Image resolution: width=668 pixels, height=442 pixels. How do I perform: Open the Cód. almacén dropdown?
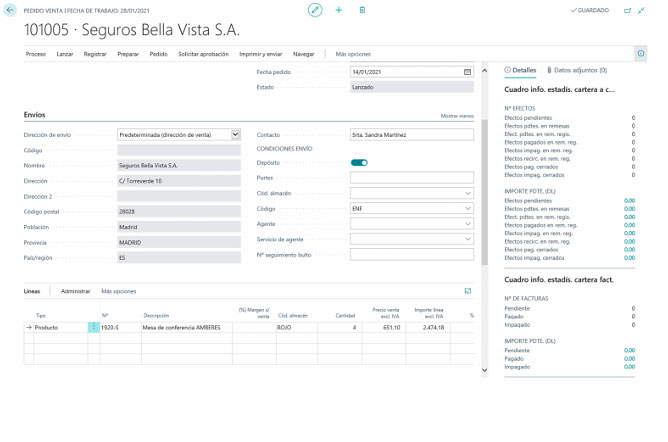pos(467,193)
